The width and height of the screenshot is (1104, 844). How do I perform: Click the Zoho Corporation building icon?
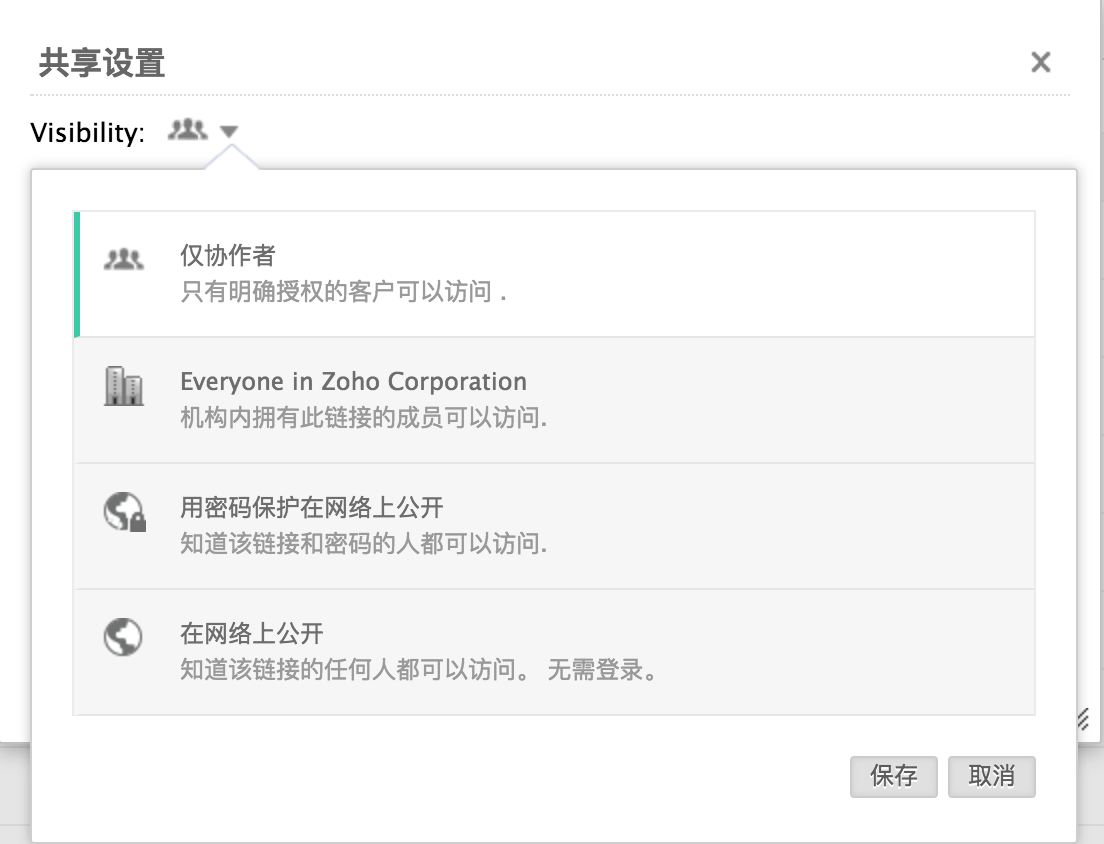124,386
